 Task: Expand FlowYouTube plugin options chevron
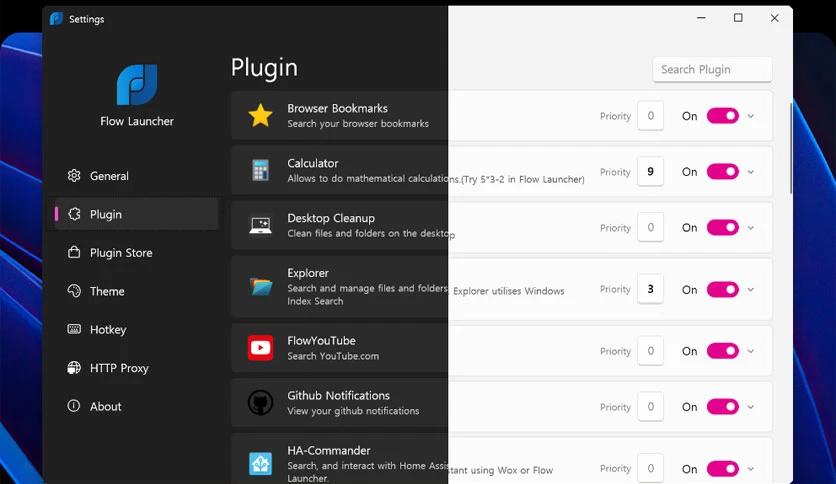pos(751,351)
